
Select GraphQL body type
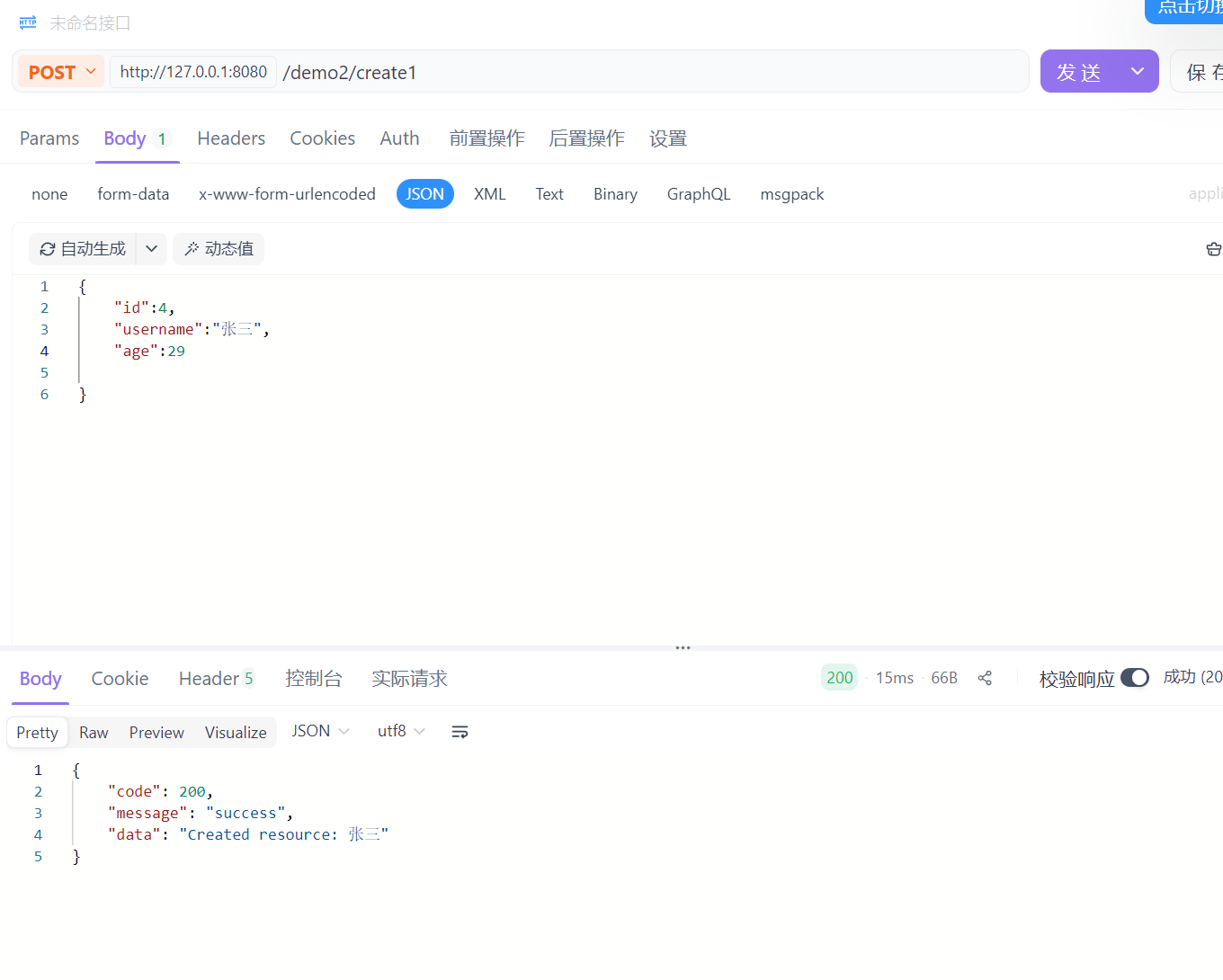699,194
